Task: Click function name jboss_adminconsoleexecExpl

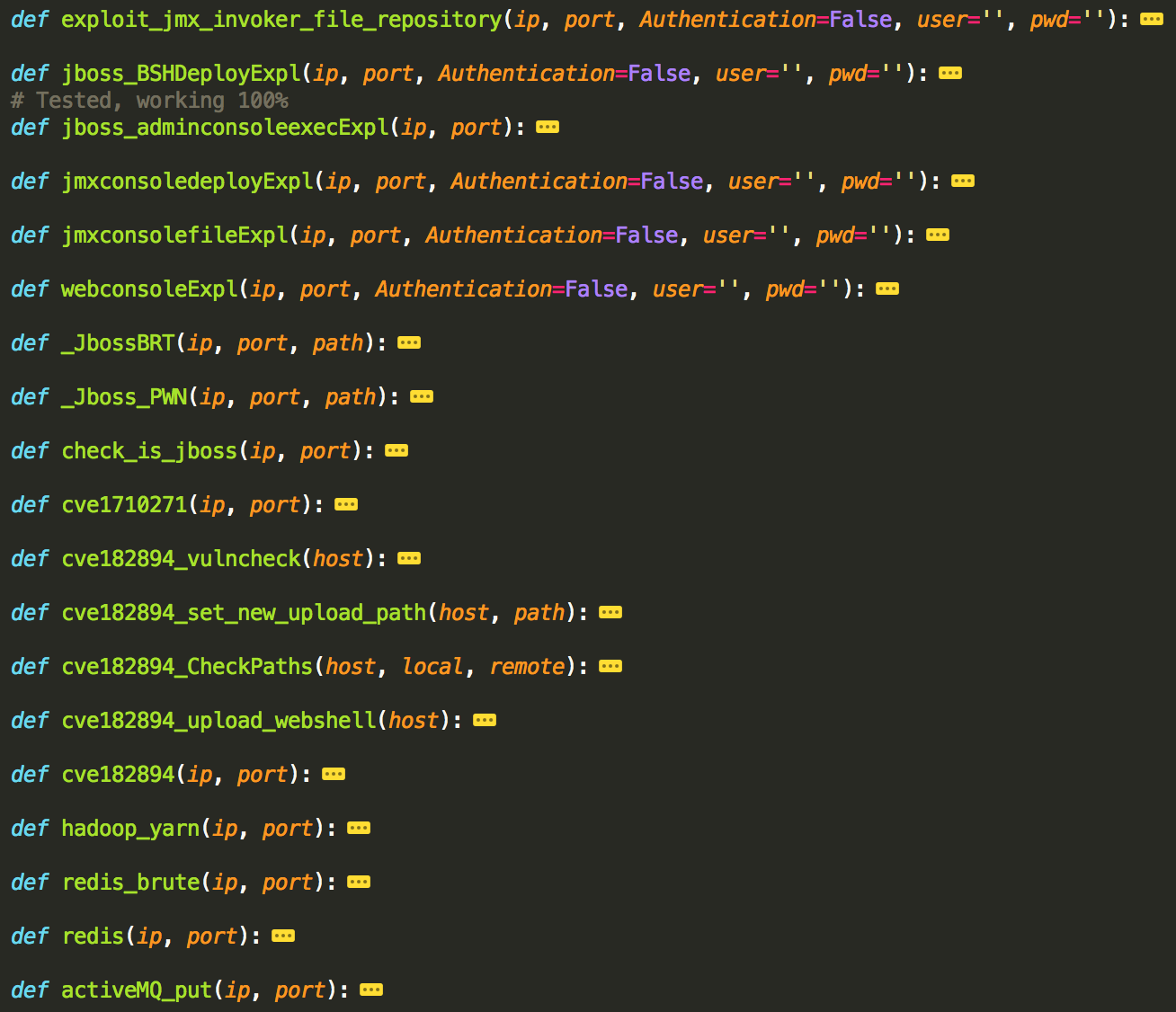Action: tap(225, 128)
